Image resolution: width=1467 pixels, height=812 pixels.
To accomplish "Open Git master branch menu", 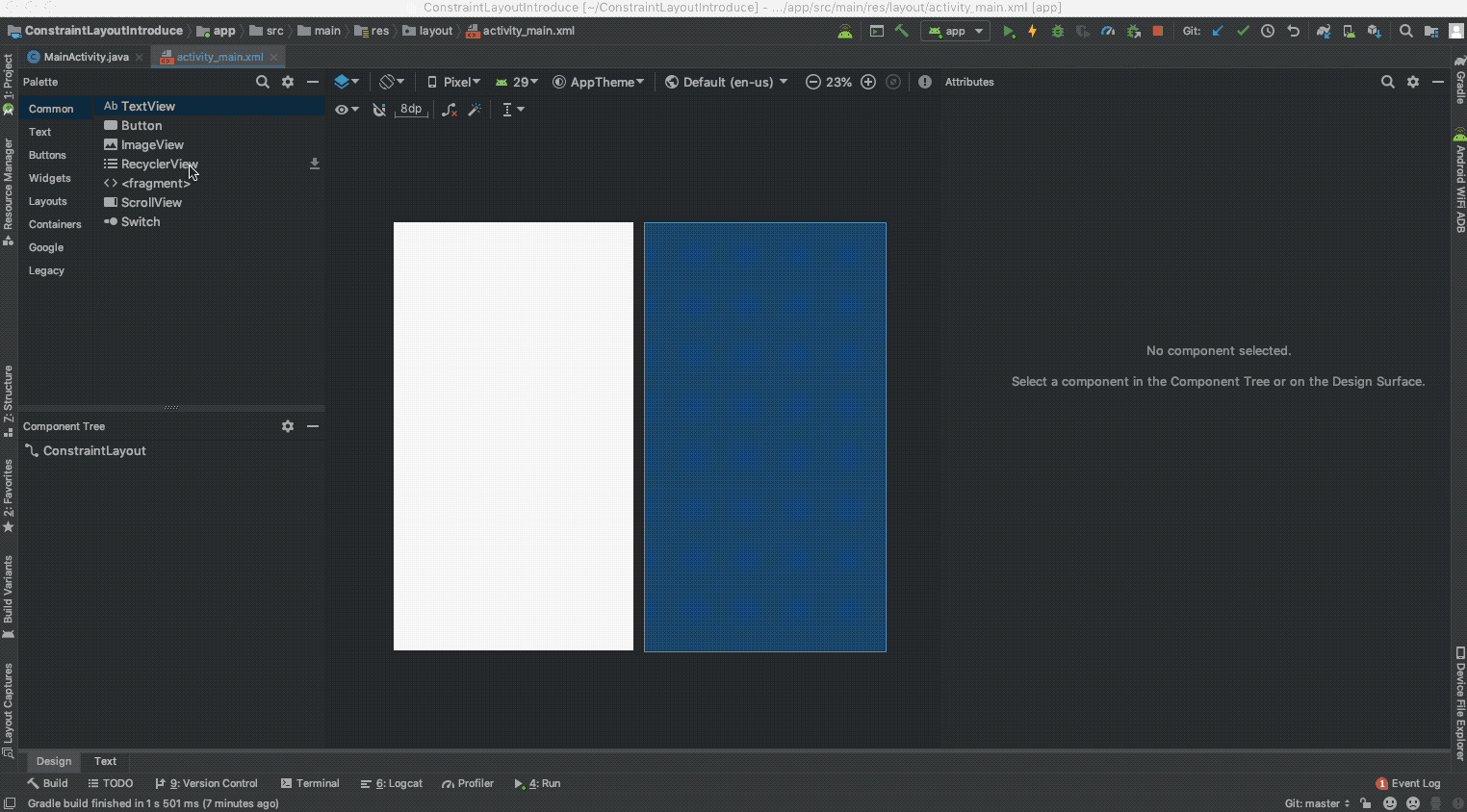I will coord(1317,803).
